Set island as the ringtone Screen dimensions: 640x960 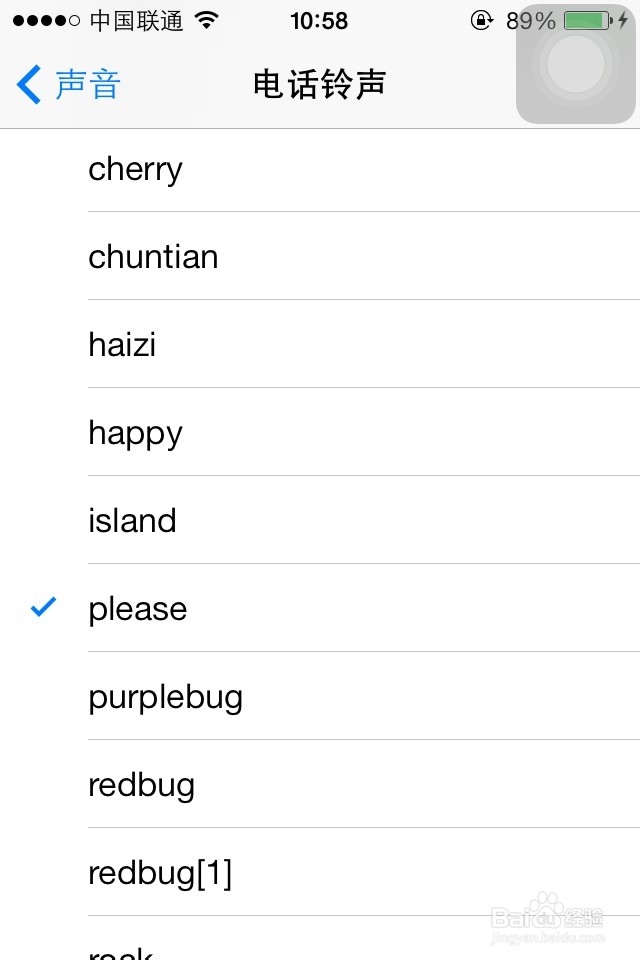[x=132, y=521]
